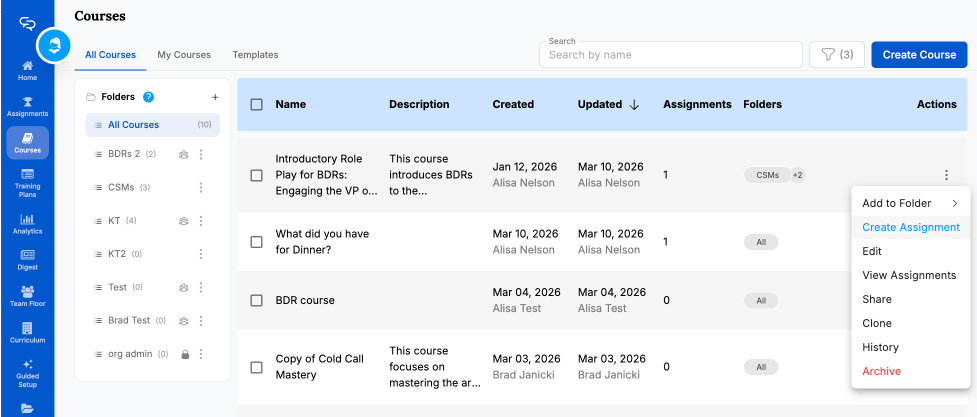Click the plus icon to add folder
977x417 pixels.
click(214, 97)
